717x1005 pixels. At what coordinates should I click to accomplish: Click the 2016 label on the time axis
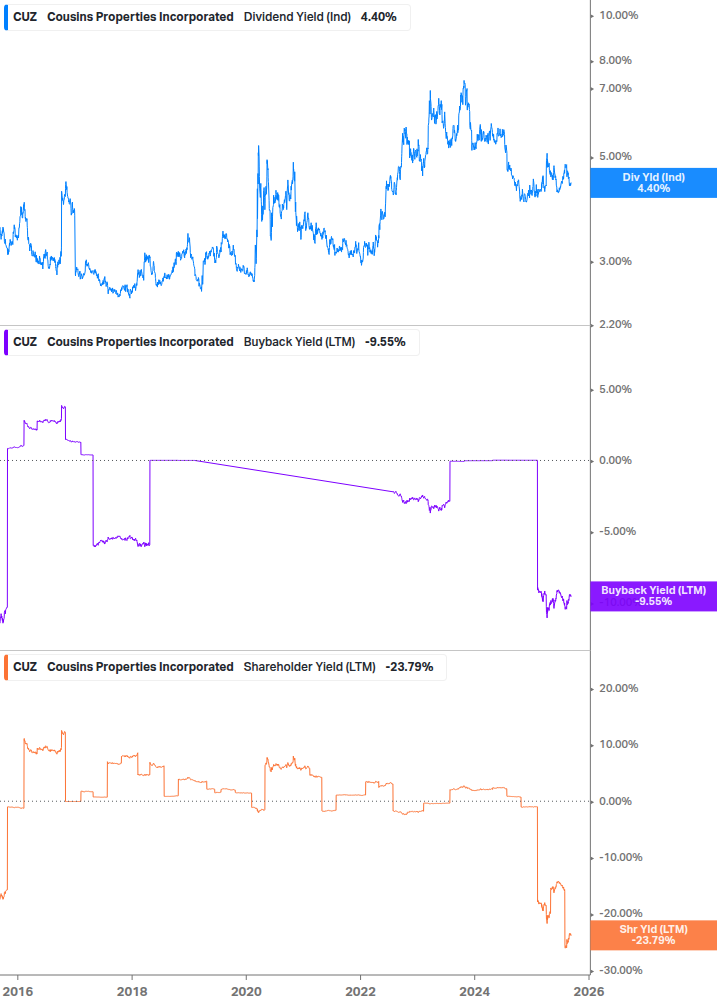17,992
